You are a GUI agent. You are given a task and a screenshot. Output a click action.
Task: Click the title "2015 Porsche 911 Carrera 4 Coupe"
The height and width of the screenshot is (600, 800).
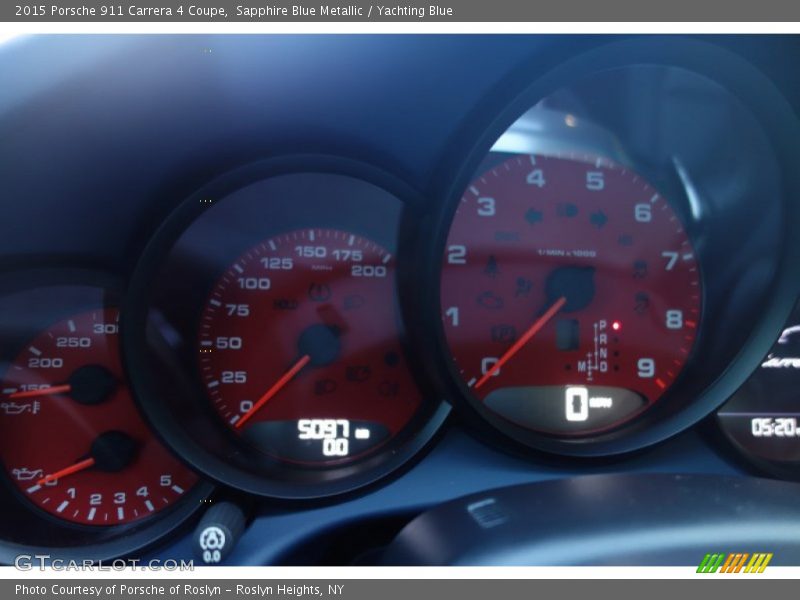[x=120, y=11]
